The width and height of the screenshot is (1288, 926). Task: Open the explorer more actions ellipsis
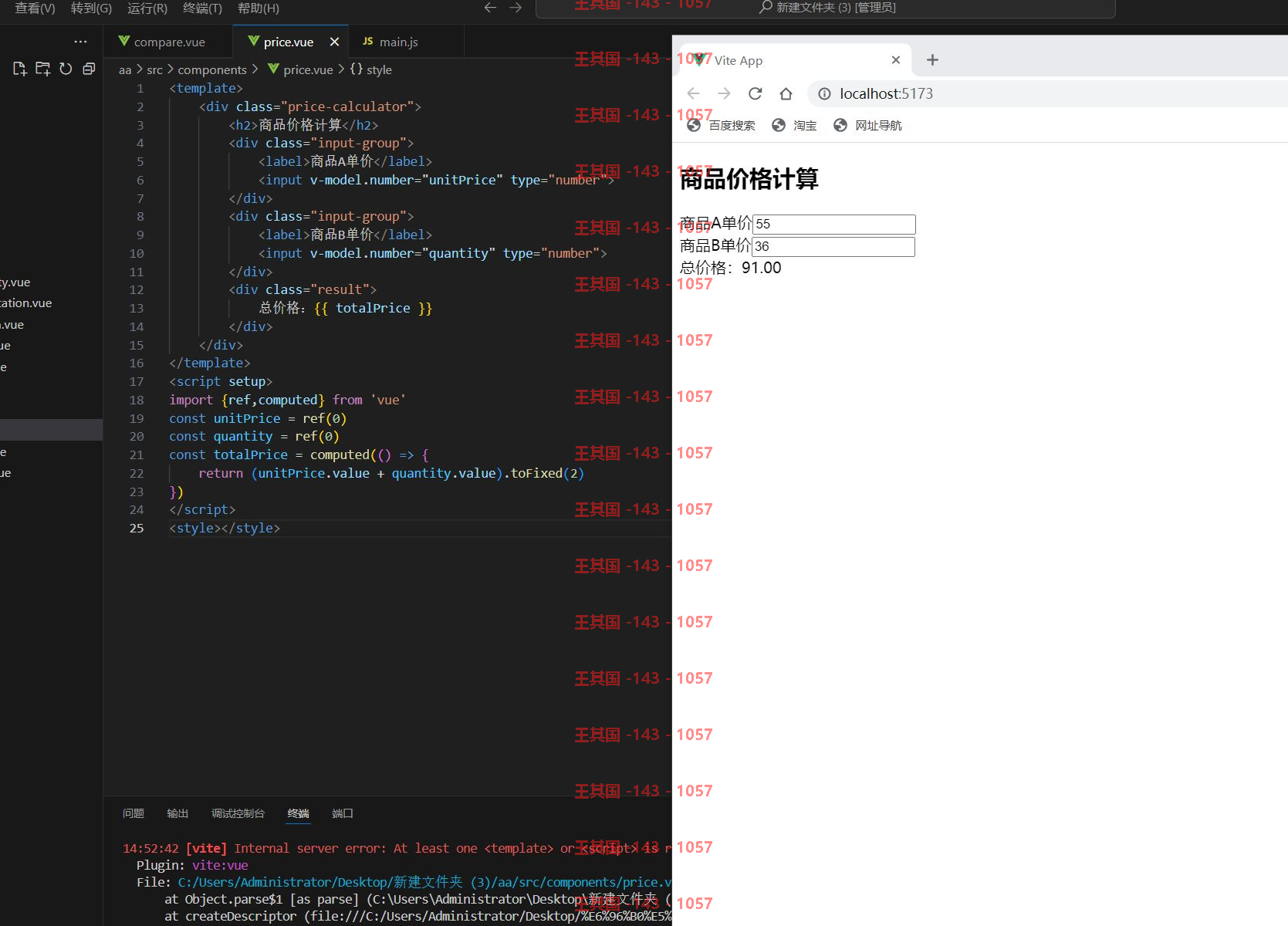pyautogui.click(x=80, y=42)
